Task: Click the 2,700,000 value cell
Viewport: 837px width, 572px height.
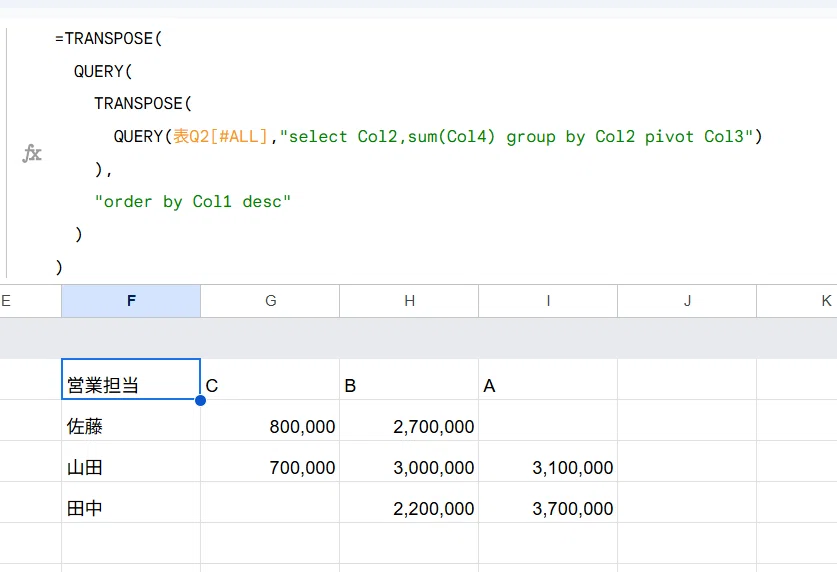Action: (x=409, y=420)
